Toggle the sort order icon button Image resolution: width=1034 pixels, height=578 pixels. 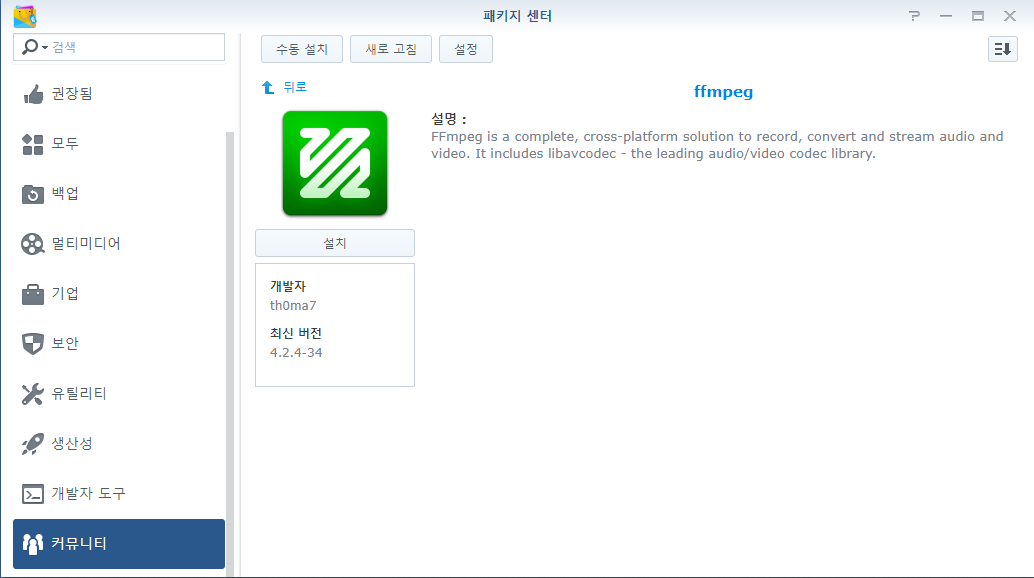coord(1002,49)
